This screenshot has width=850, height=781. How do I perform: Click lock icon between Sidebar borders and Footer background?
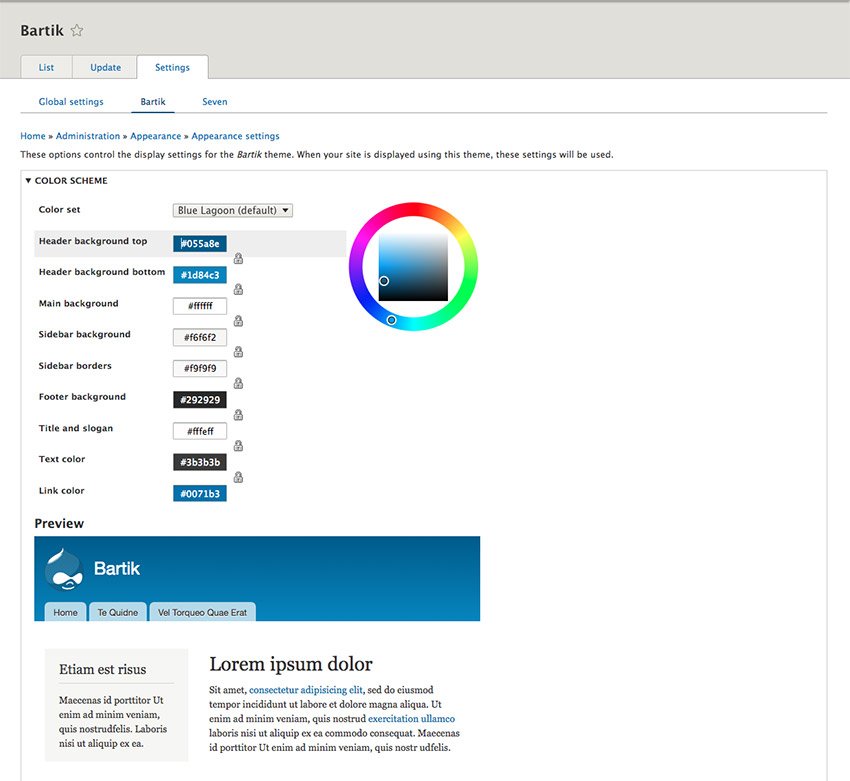point(238,383)
